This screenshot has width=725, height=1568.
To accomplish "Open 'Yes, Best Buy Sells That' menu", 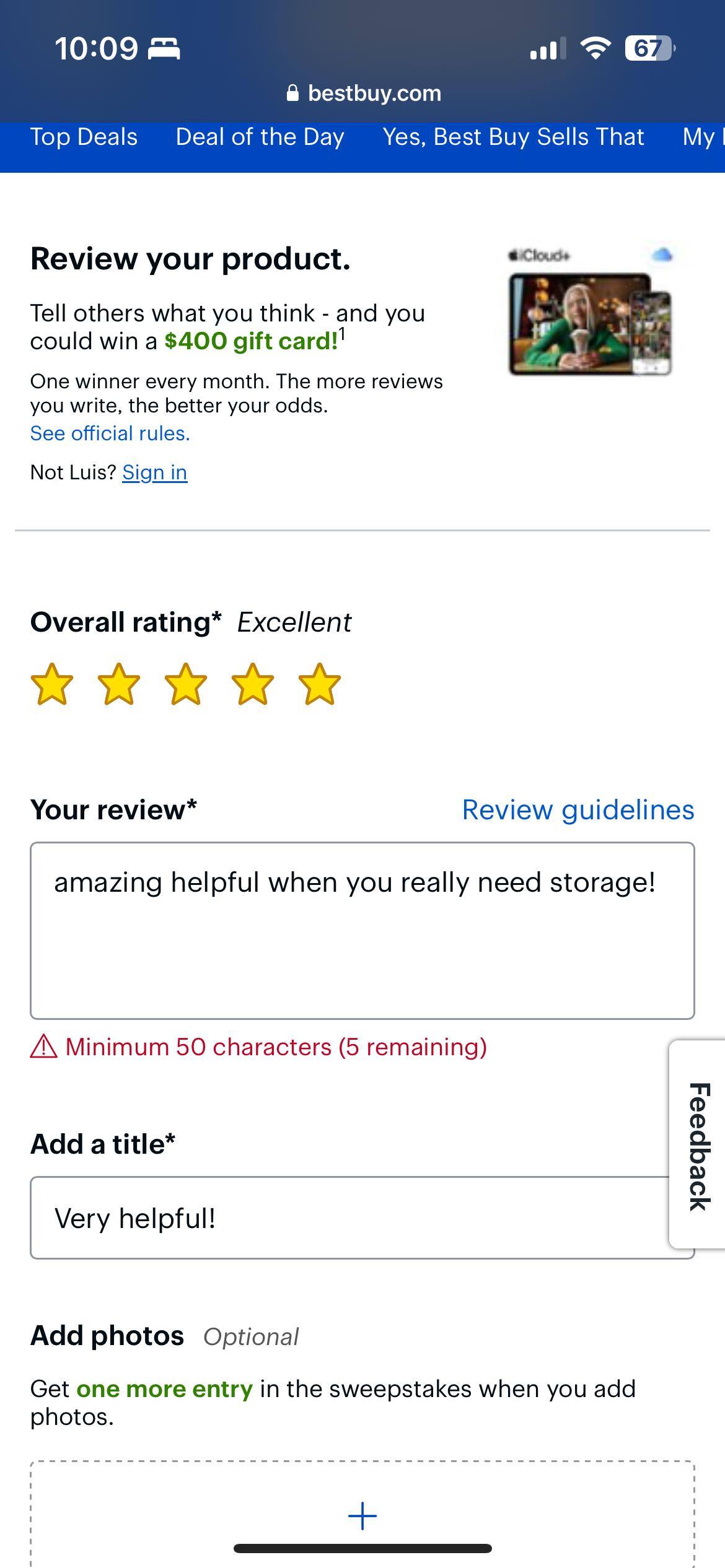I will coord(512,137).
